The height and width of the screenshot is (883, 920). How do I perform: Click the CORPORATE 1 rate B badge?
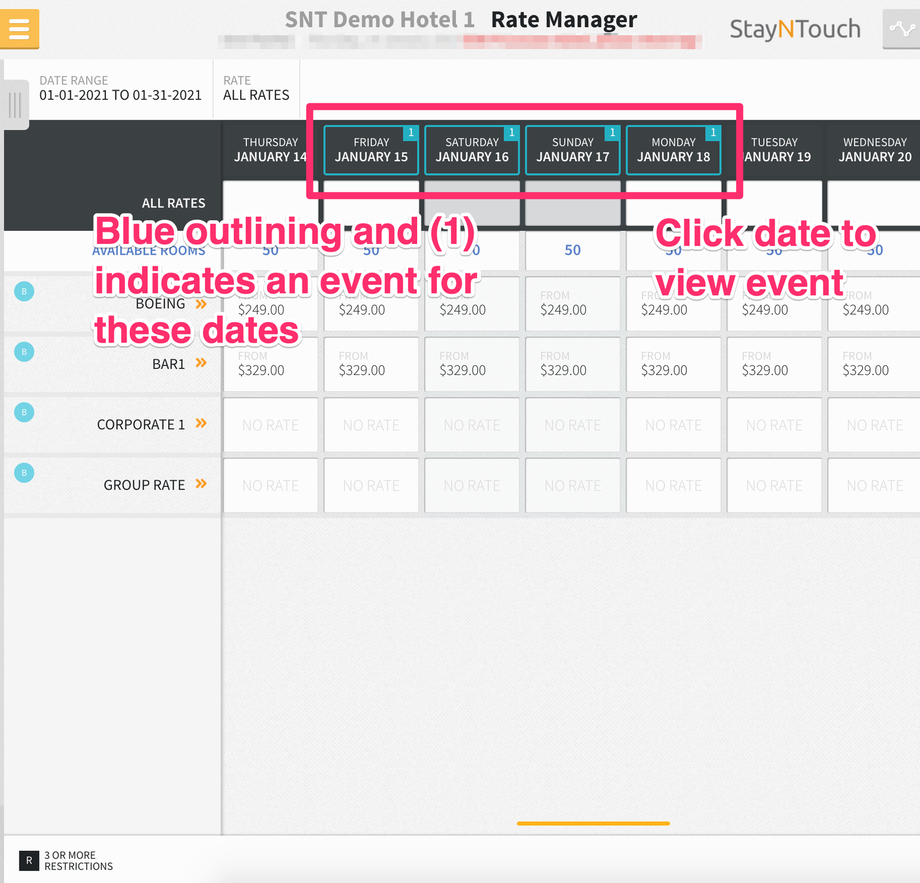pyautogui.click(x=24, y=412)
